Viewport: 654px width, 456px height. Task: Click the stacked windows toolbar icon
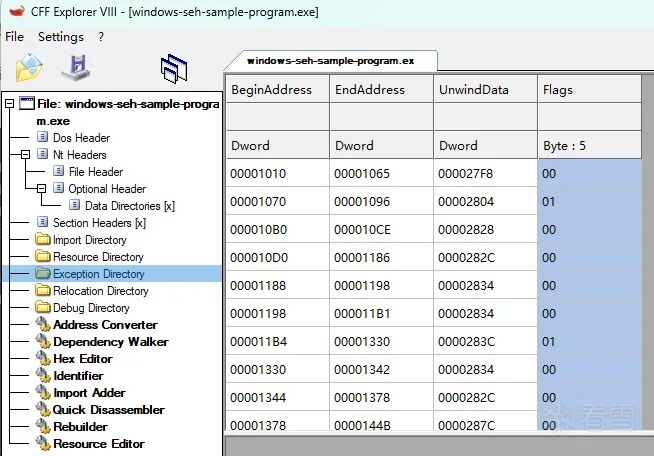click(x=174, y=68)
